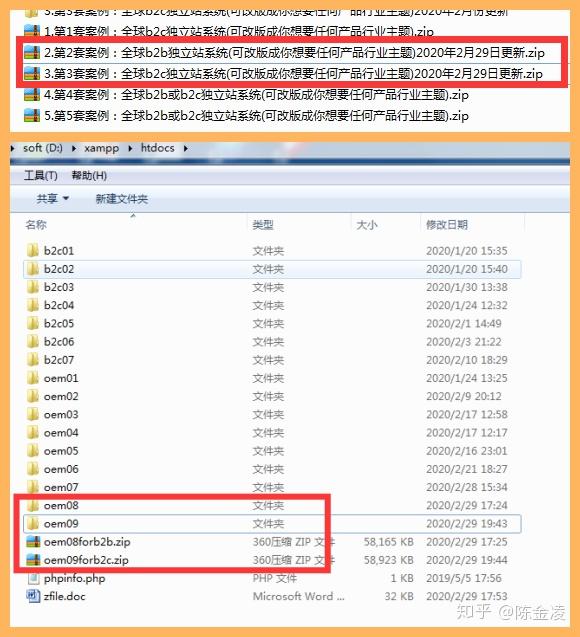Click the b2c04 folder icon

coord(32,305)
